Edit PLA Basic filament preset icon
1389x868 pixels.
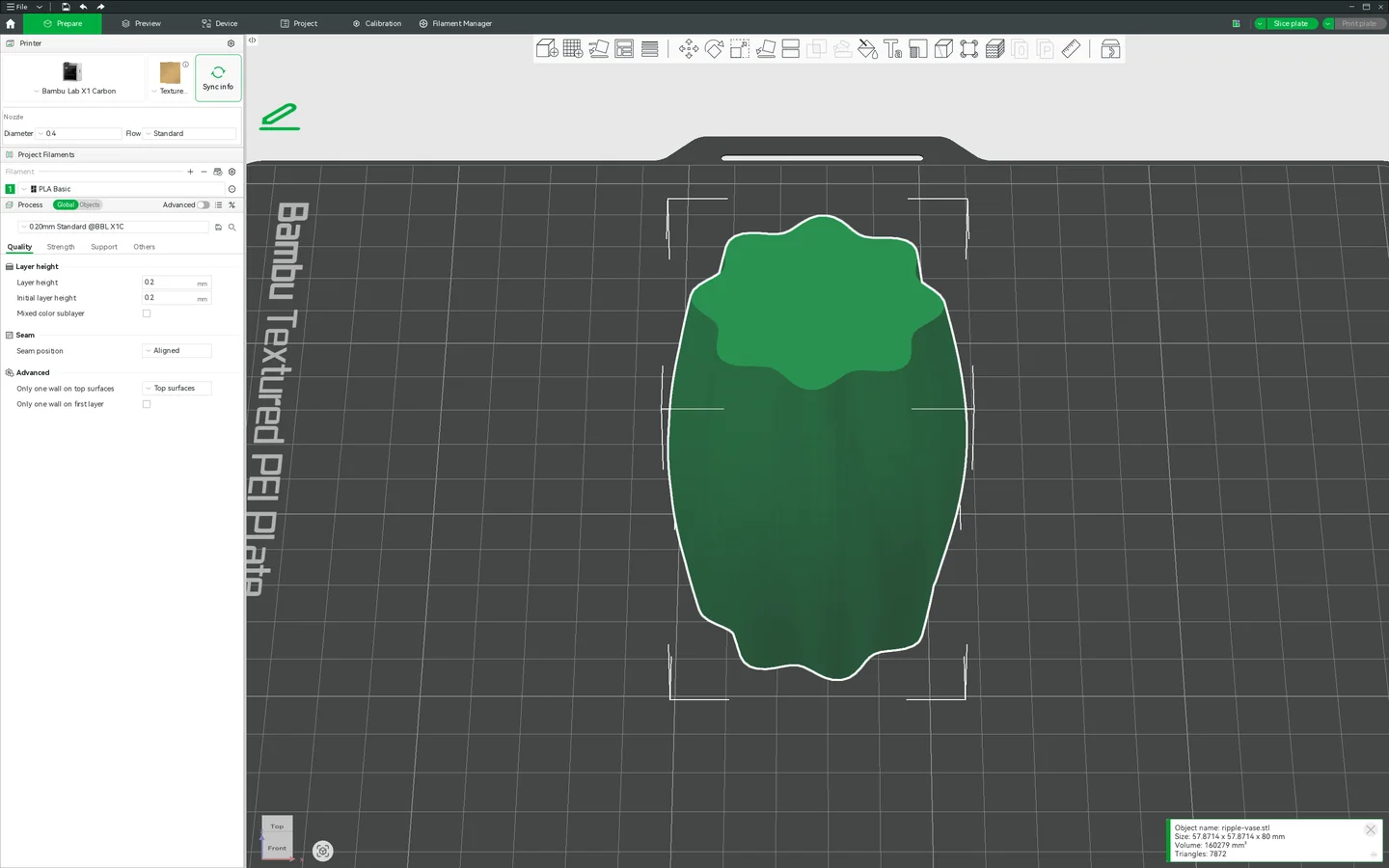(x=231, y=189)
